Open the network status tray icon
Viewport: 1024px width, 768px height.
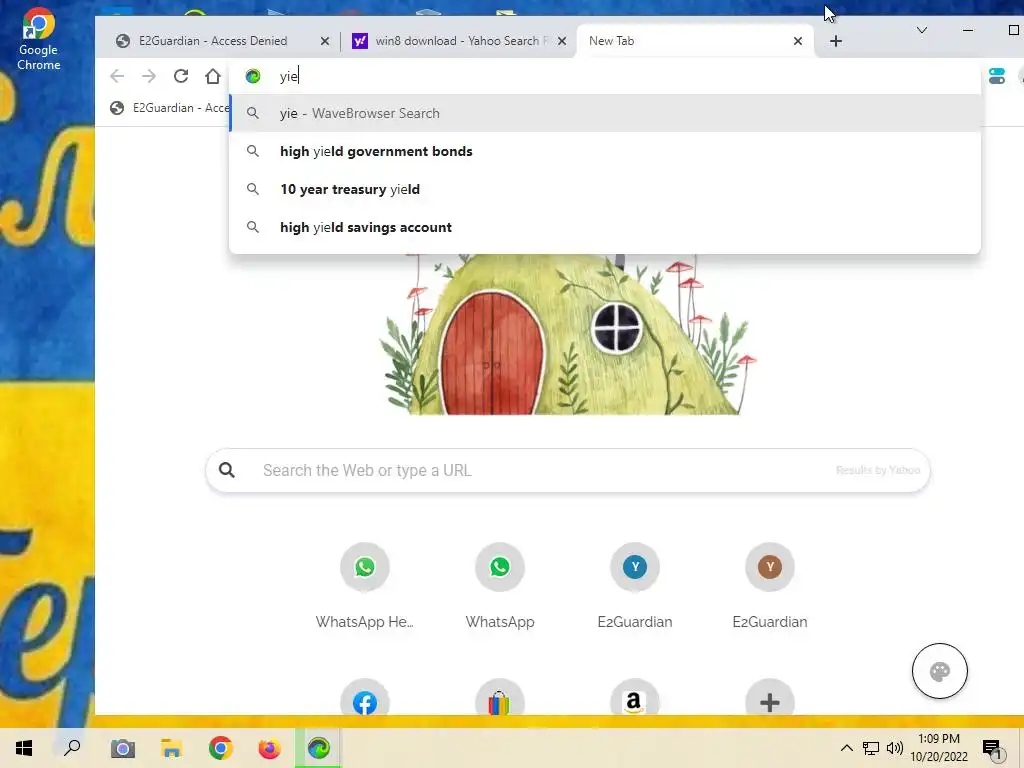871,748
